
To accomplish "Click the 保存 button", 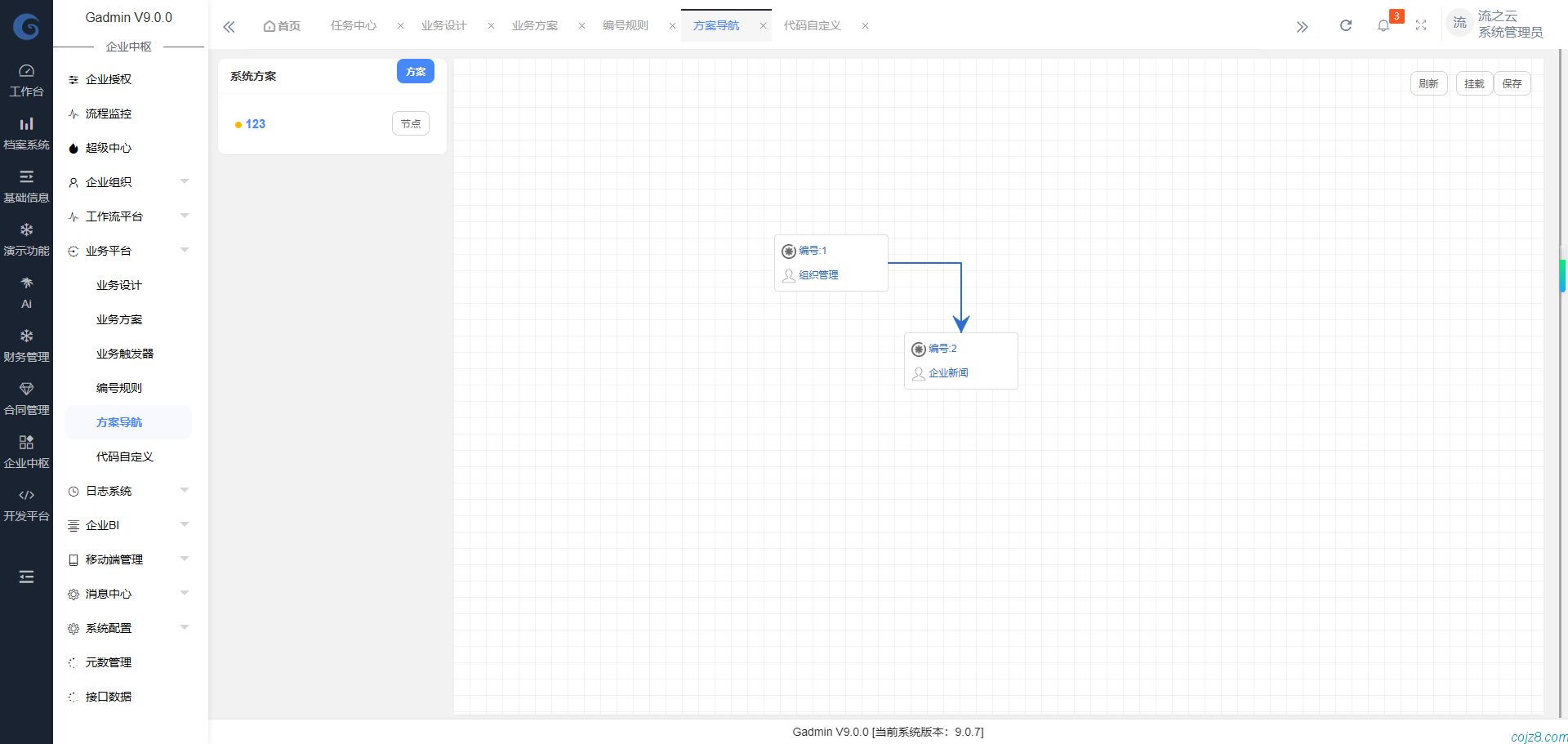I will (1512, 84).
